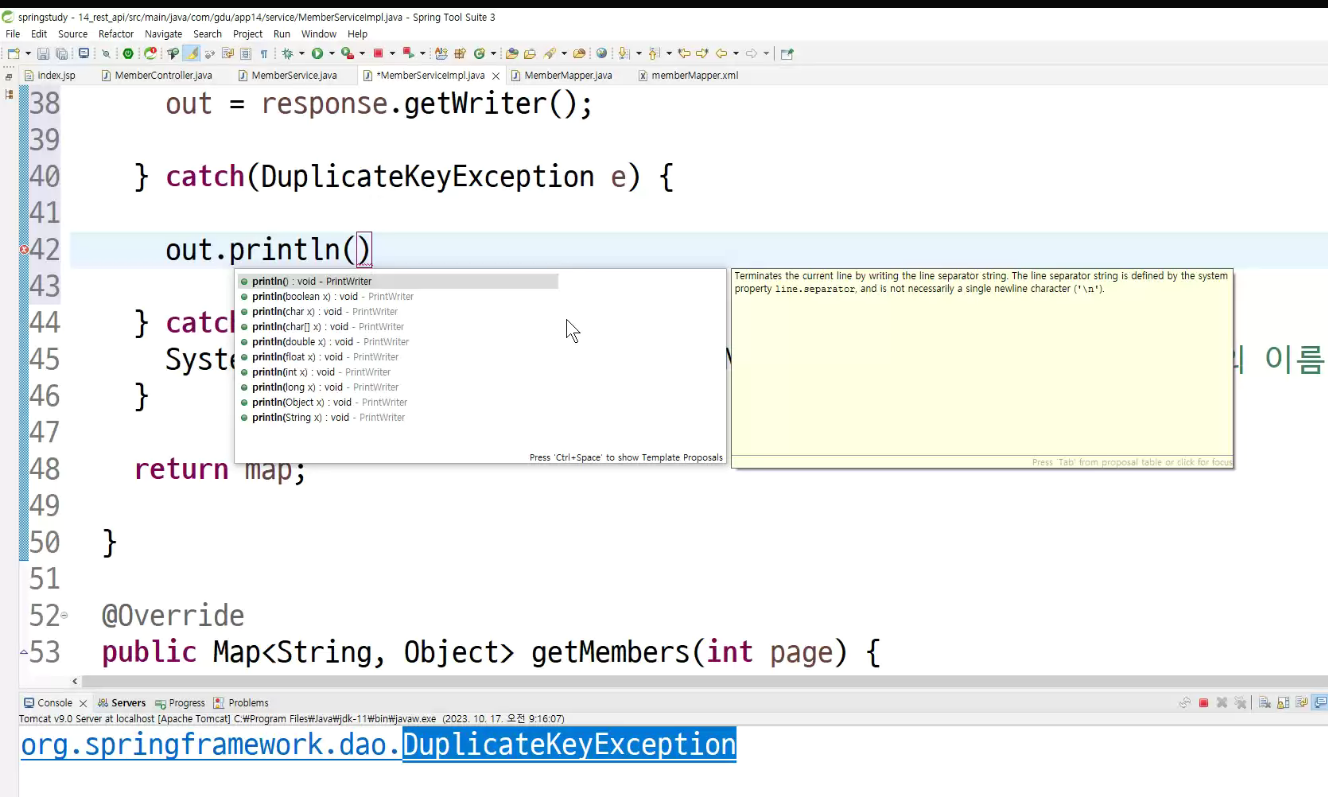Click the editor horizontal scrollbar left arrow
1328x797 pixels.
(74, 682)
